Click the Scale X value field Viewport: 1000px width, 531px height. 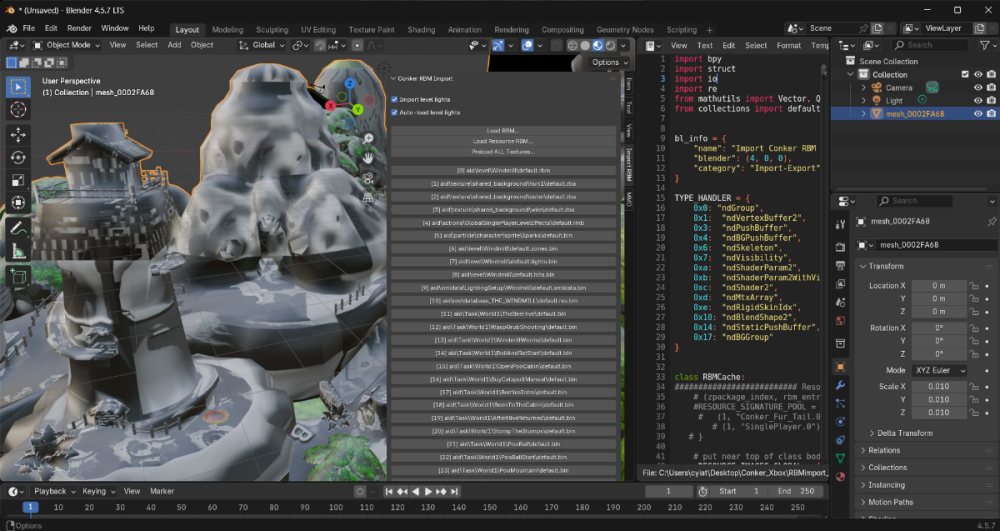click(x=939, y=386)
